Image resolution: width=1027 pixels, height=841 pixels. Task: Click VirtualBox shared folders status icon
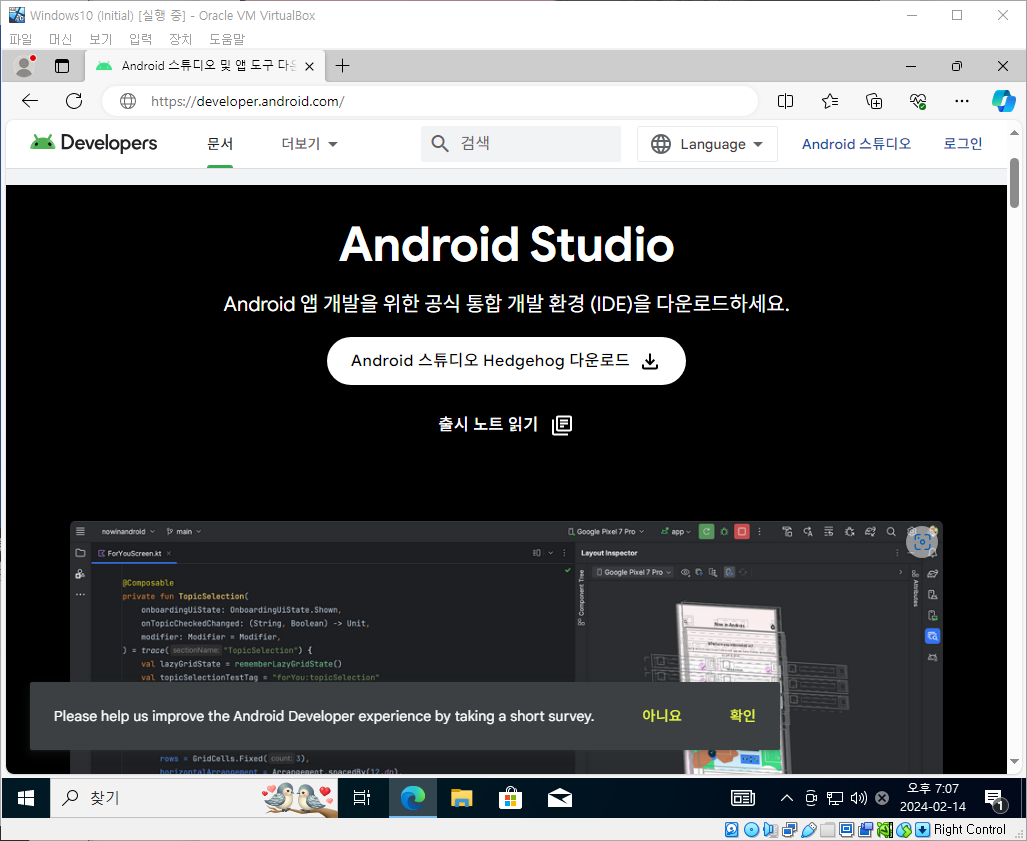[x=828, y=830]
